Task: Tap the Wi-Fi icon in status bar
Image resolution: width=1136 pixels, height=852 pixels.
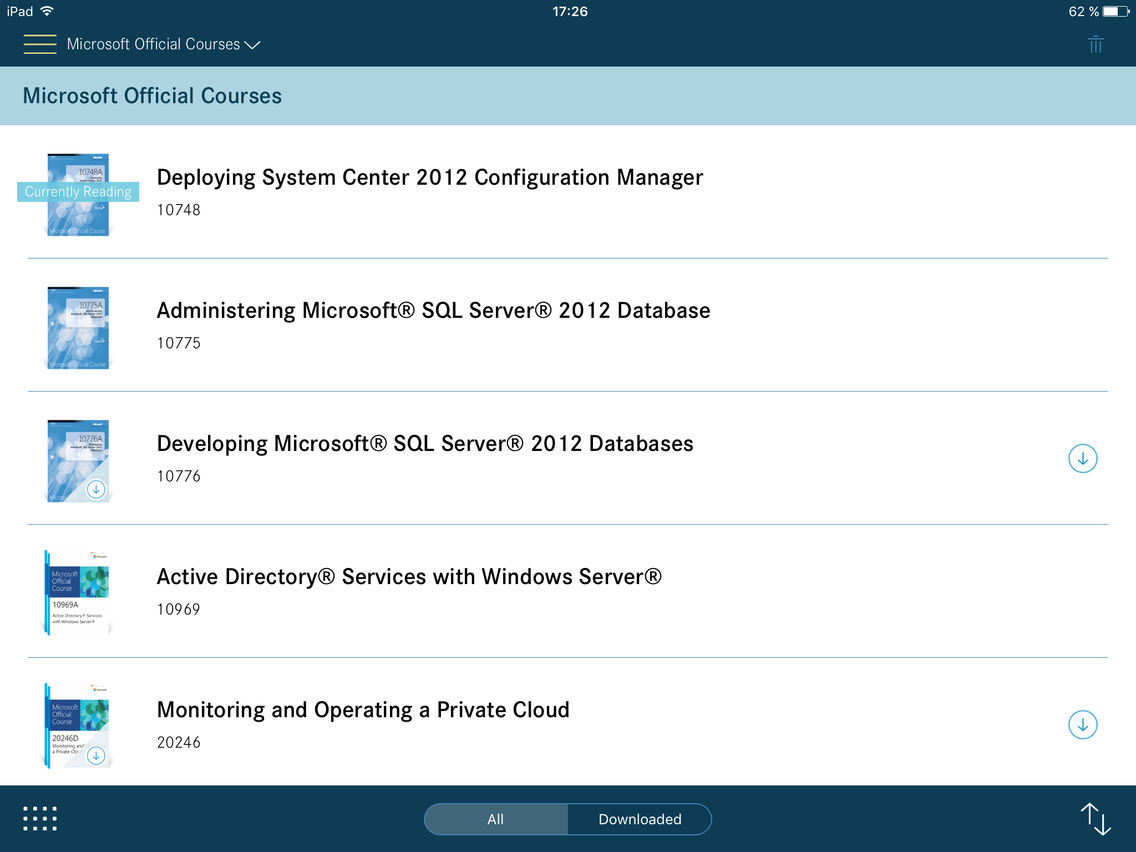Action: (x=47, y=11)
